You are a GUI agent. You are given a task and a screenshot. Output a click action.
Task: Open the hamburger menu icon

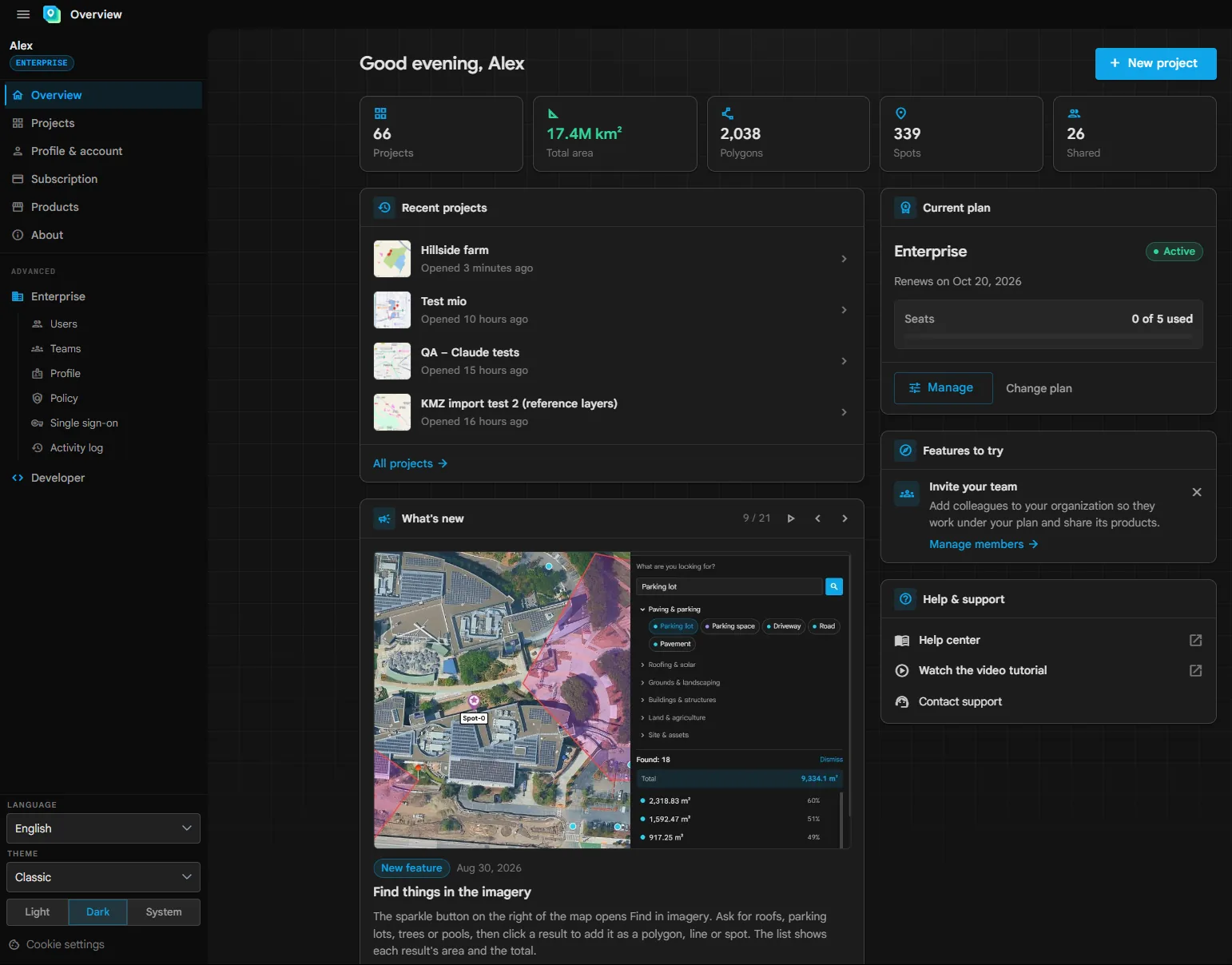tap(23, 14)
